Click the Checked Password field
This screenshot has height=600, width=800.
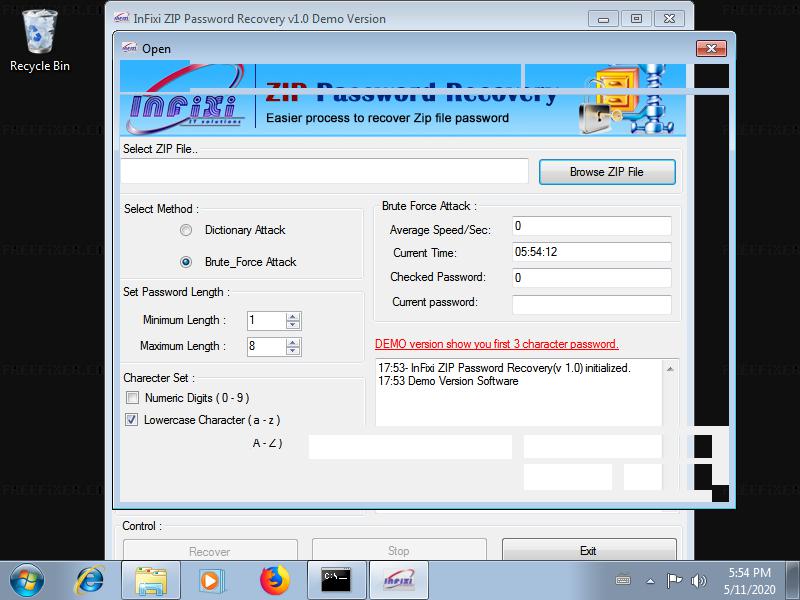point(592,278)
